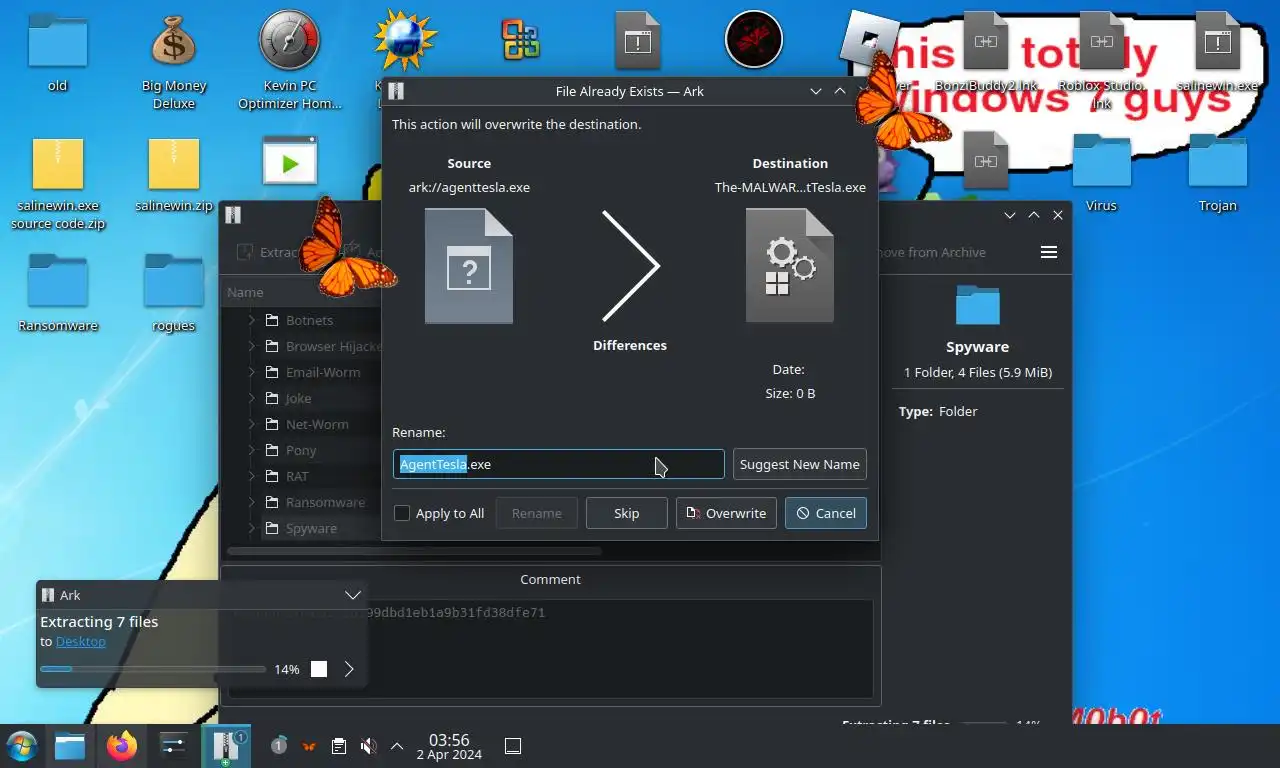Click the Ark file list horizontal scrollbar
This screenshot has width=1280, height=768.
[414, 551]
